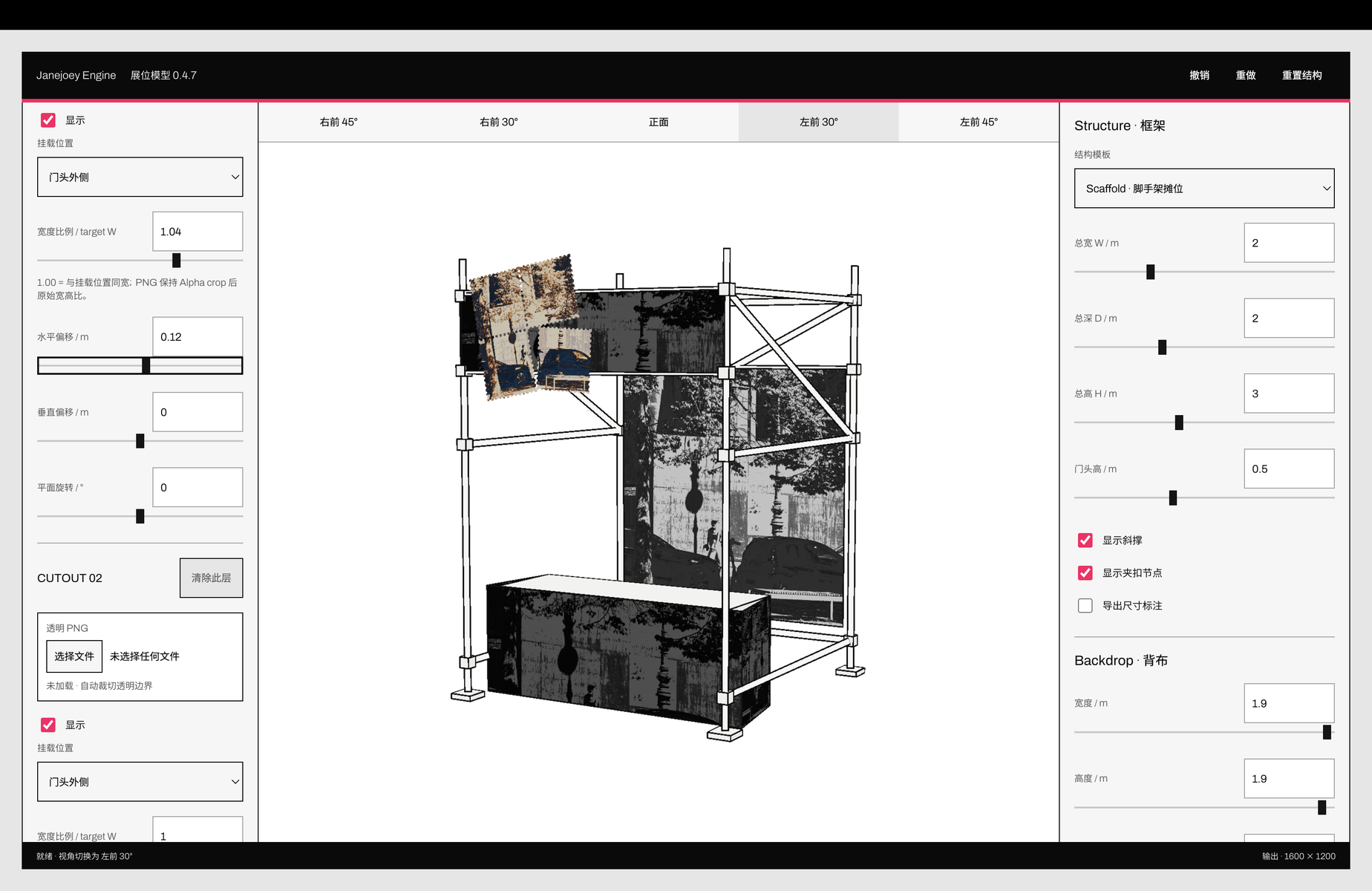Click the 总高 H input showing 3

pos(1290,394)
